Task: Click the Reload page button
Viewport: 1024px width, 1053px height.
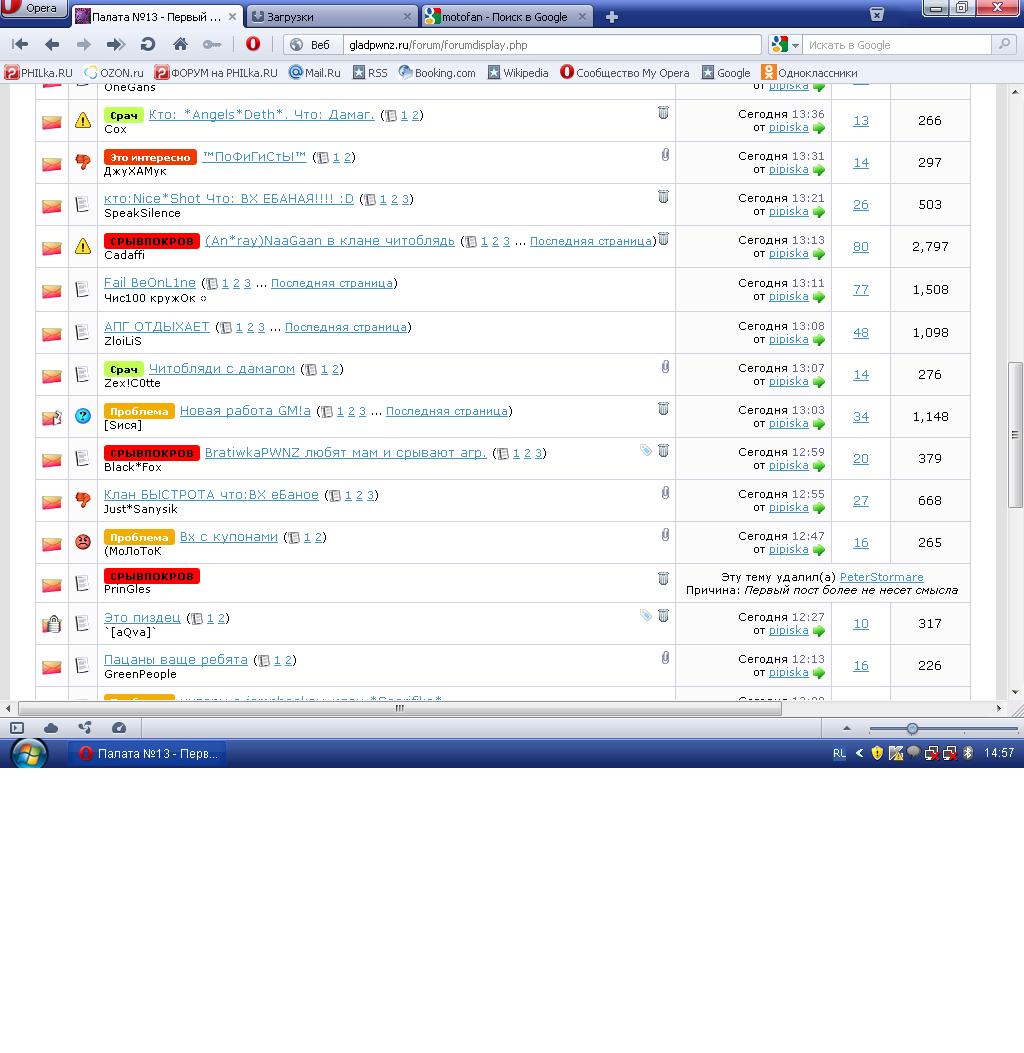Action: [148, 45]
